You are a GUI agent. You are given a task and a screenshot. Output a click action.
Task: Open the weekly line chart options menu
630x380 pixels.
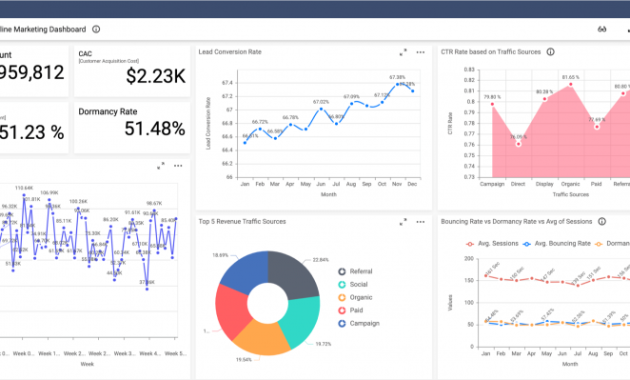[x=178, y=166]
